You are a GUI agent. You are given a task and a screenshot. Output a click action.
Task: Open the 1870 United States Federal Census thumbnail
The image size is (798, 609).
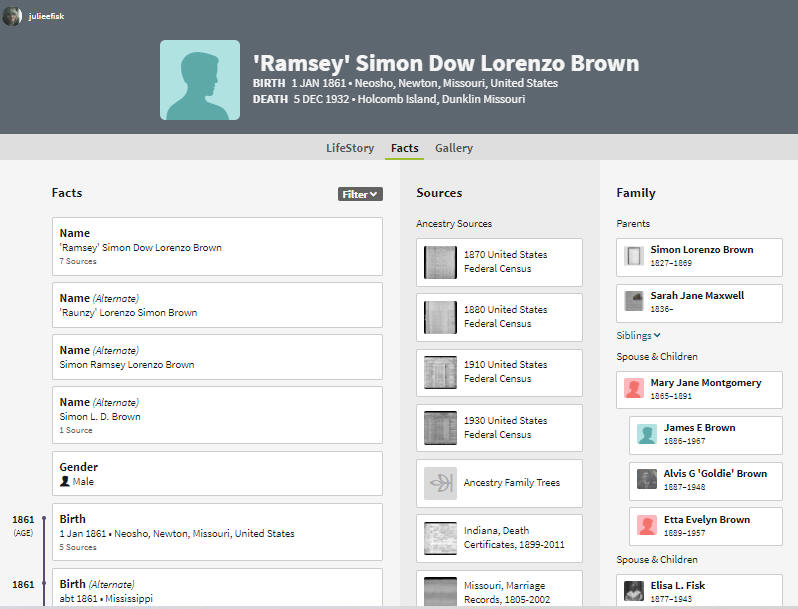[x=440, y=262]
